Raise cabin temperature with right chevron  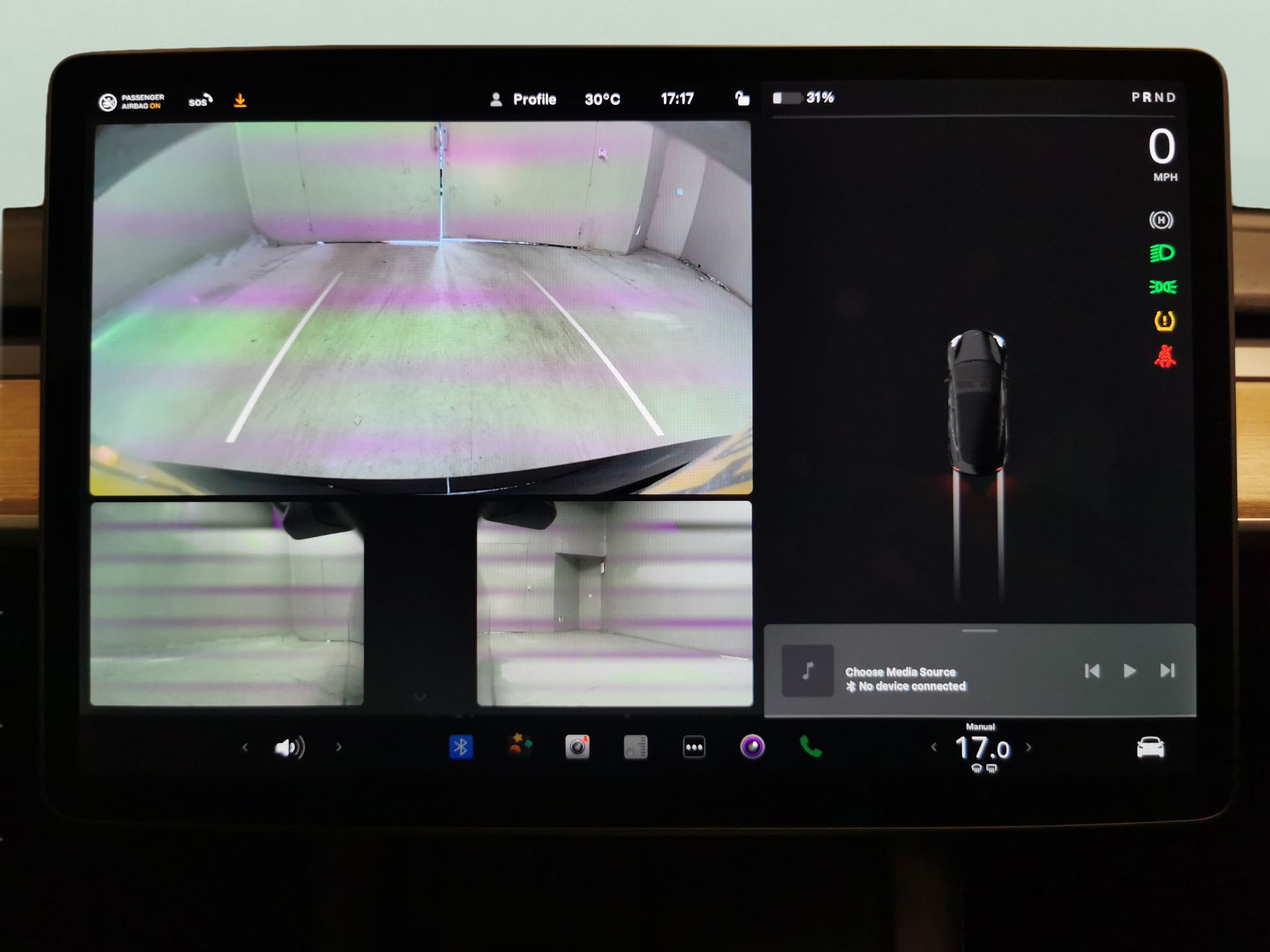click(x=1029, y=747)
